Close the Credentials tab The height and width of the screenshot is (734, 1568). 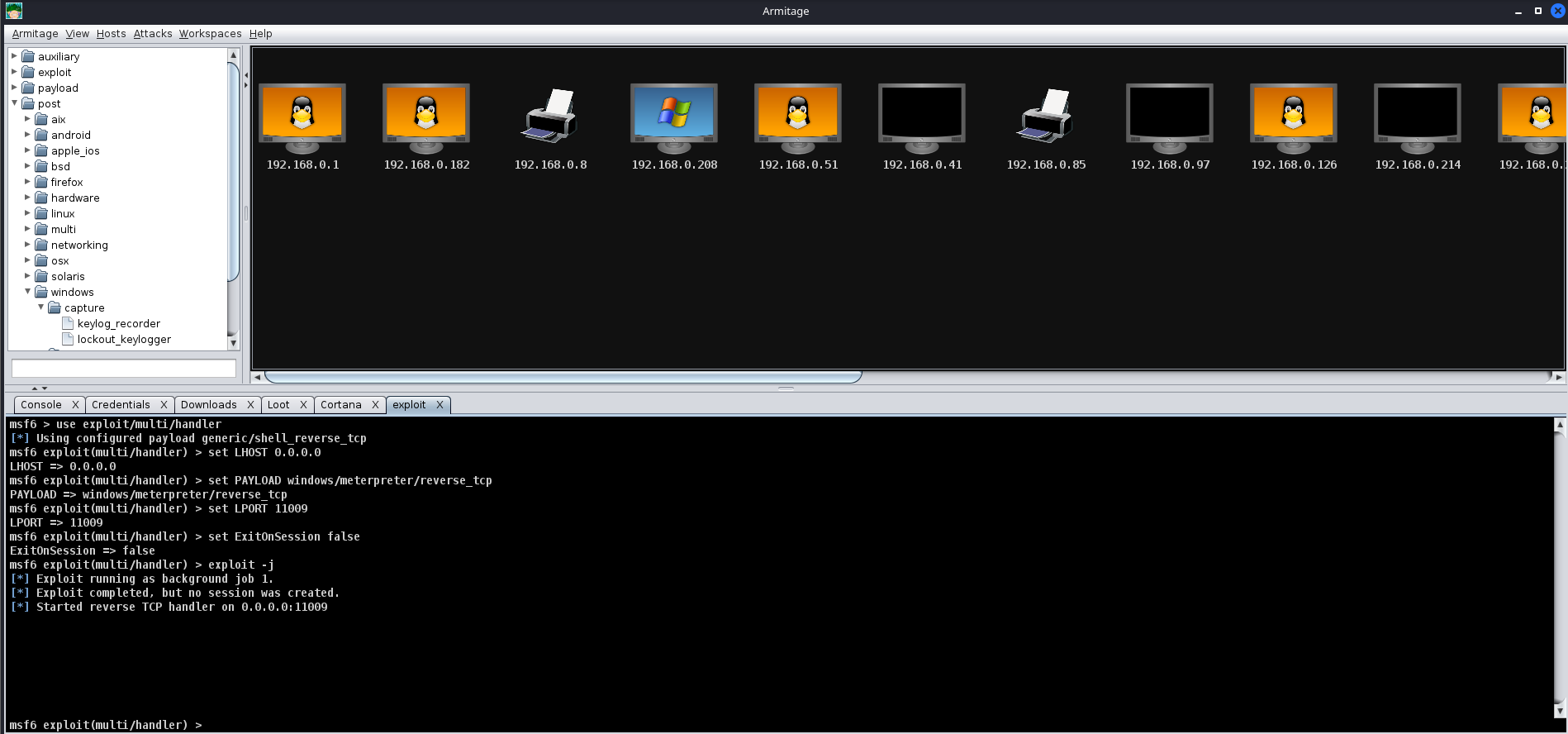pyautogui.click(x=164, y=405)
